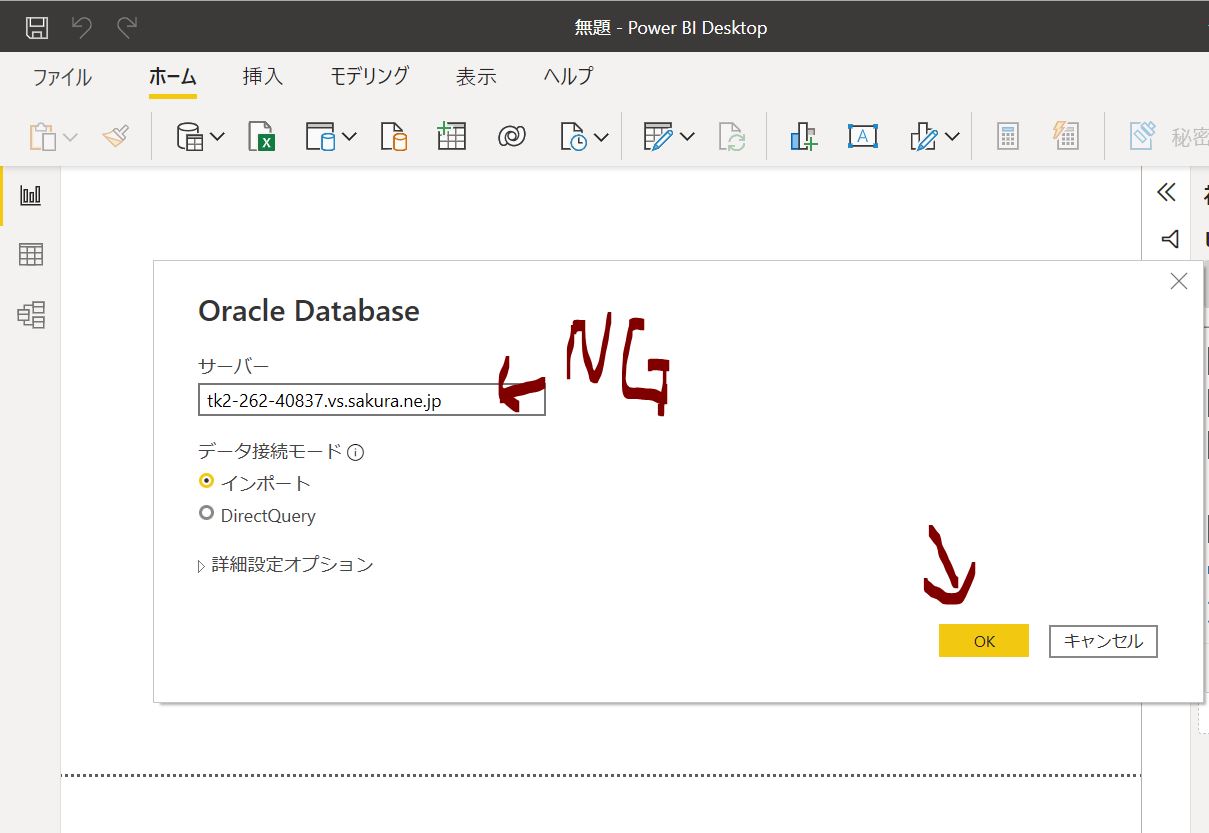Click the New Visual chart icon
This screenshot has width=1209, height=833.
pyautogui.click(x=804, y=137)
